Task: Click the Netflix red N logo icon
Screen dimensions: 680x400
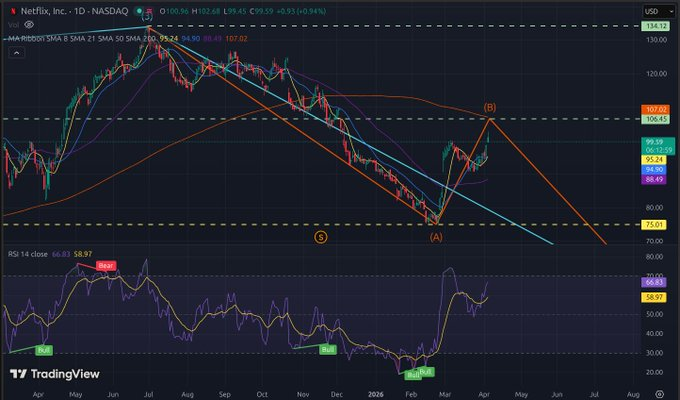Action: point(13,11)
